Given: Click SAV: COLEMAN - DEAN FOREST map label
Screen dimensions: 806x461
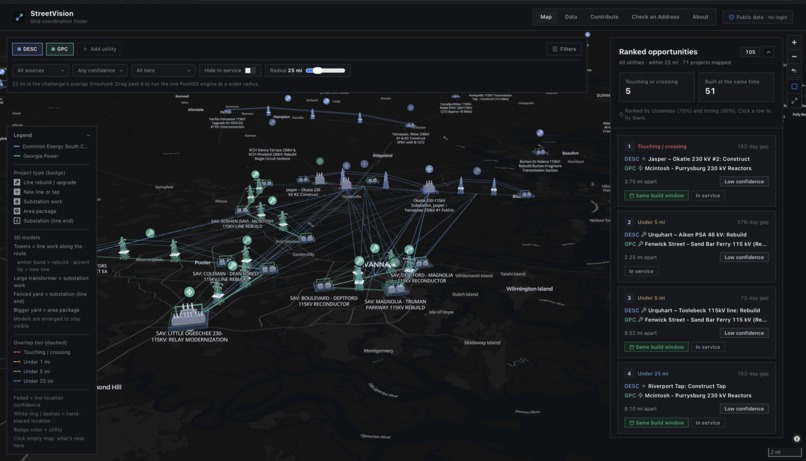Looking at the screenshot, I should click(x=226, y=276).
